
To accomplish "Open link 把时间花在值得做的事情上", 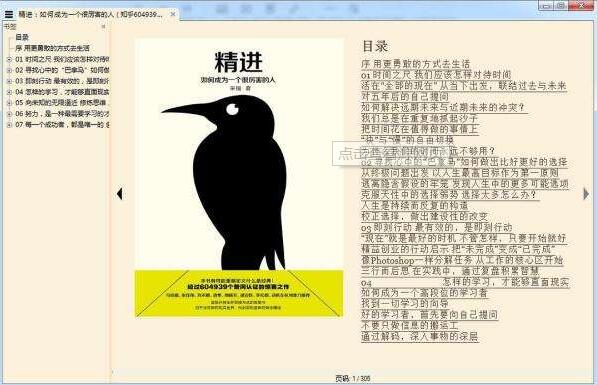I will point(419,129).
